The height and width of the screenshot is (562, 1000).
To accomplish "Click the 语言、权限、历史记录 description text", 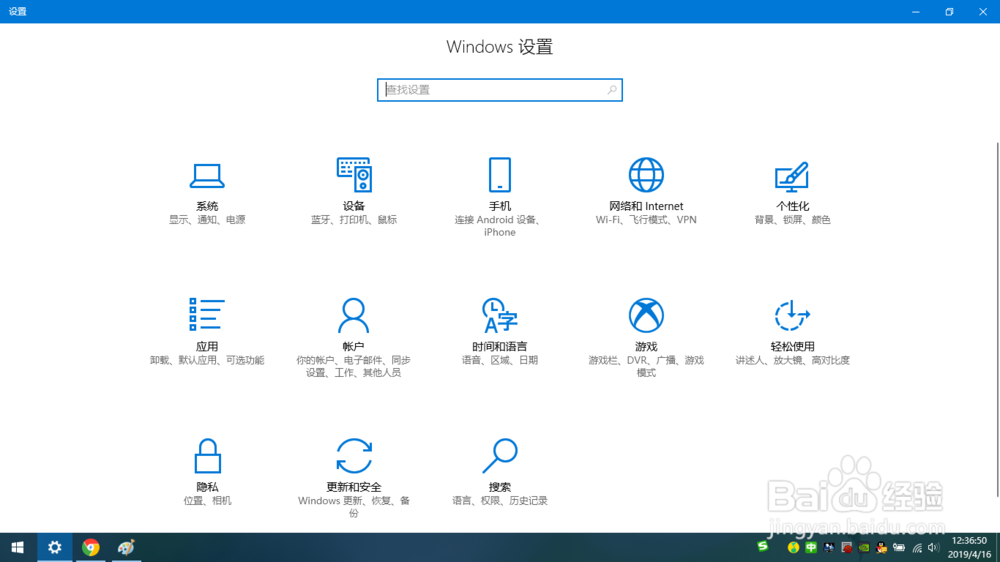I will point(499,501).
